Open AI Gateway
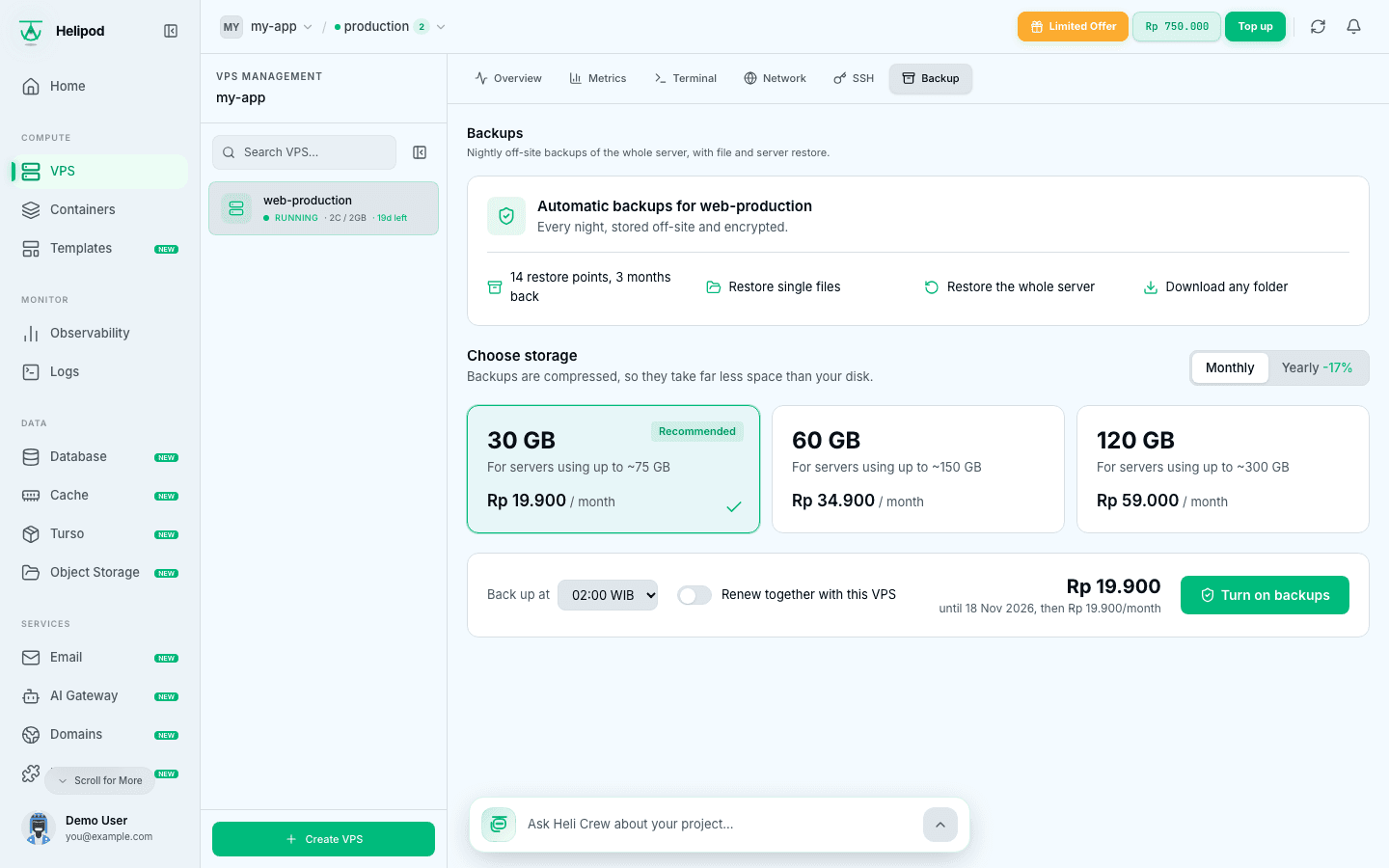 (100, 695)
